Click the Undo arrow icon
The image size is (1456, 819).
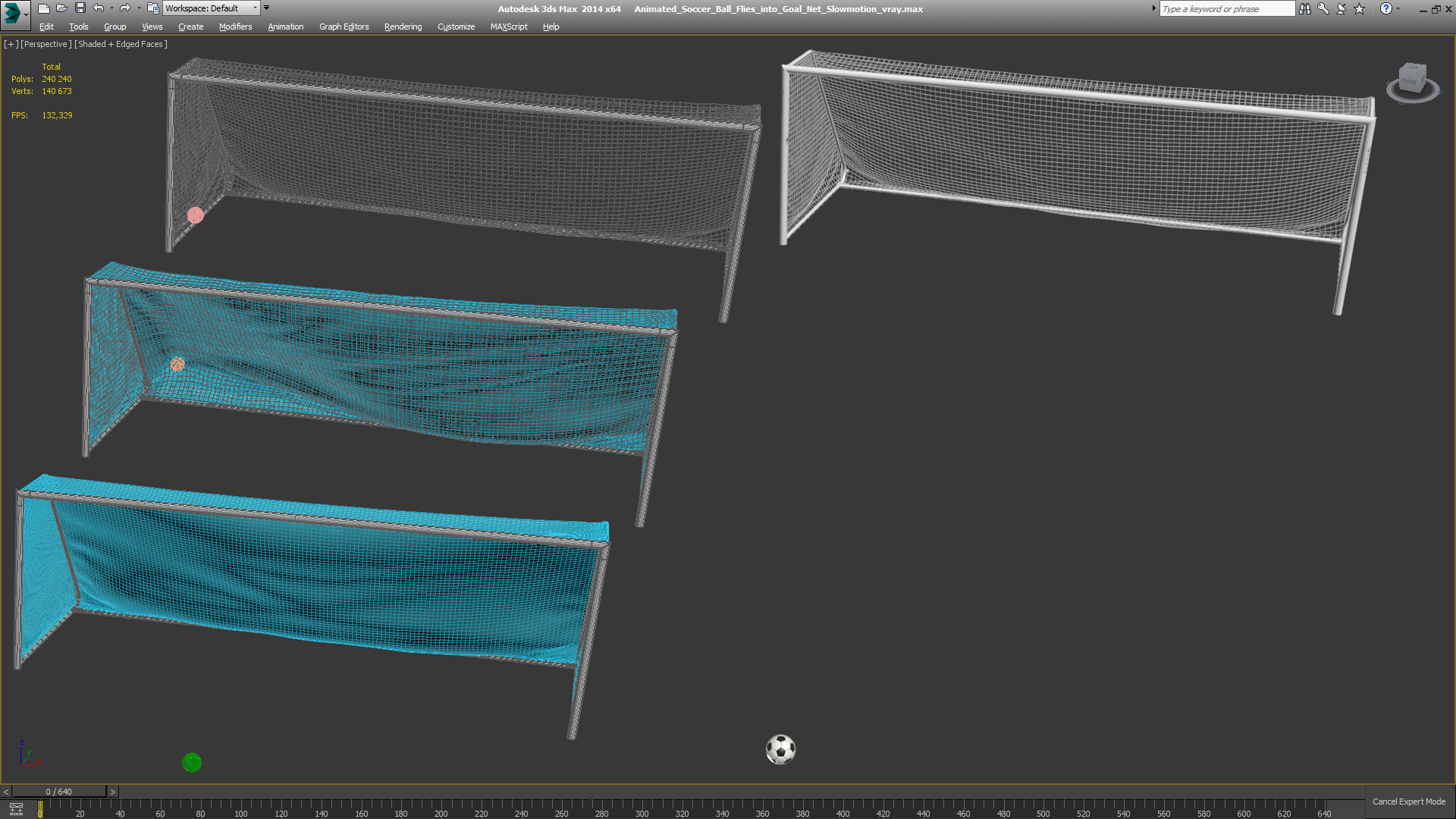[99, 8]
